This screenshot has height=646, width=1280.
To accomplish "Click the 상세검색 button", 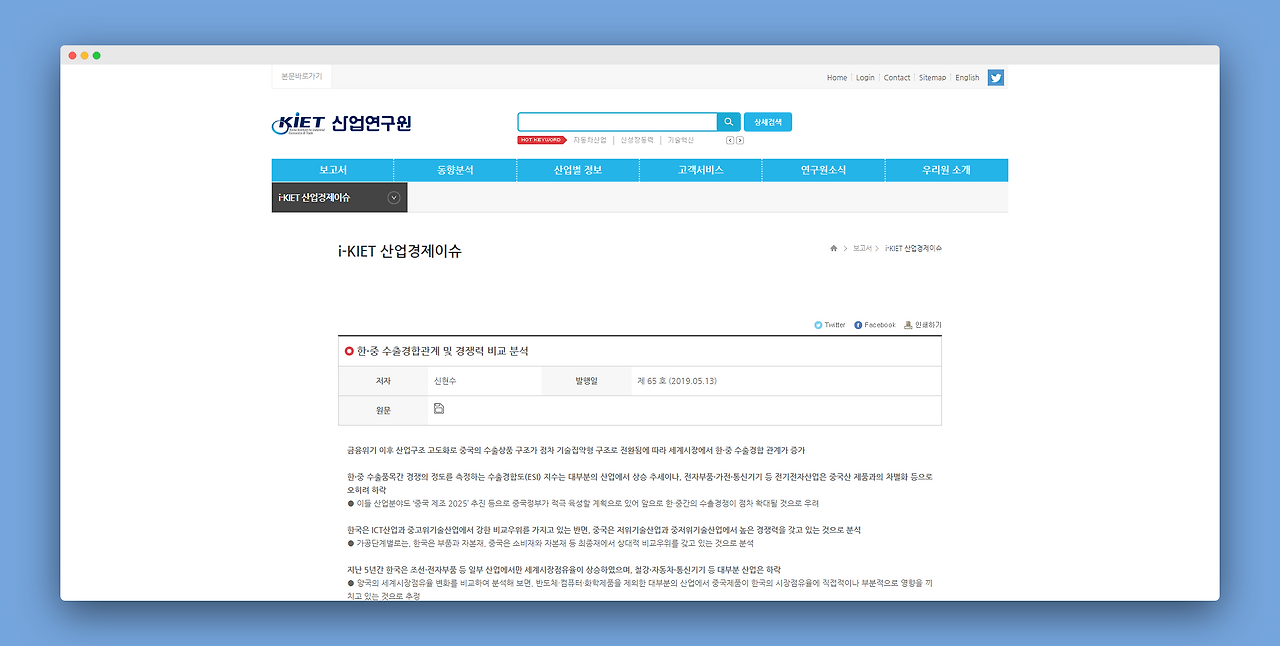I will (x=768, y=122).
